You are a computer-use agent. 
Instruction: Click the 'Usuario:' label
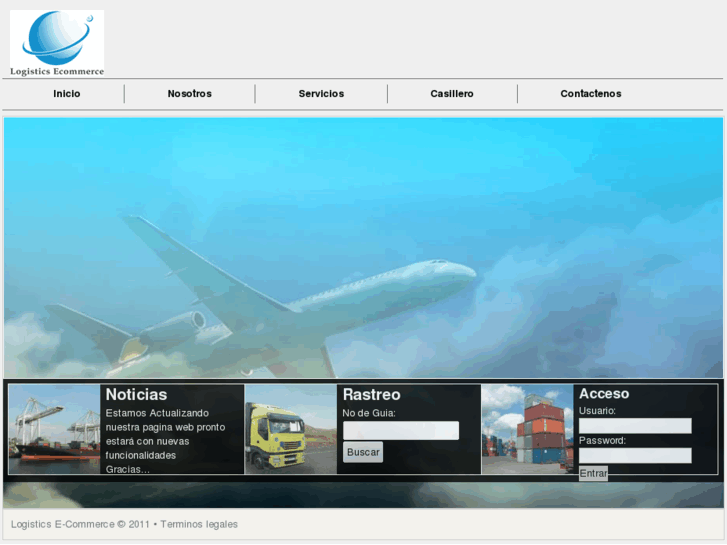point(597,410)
